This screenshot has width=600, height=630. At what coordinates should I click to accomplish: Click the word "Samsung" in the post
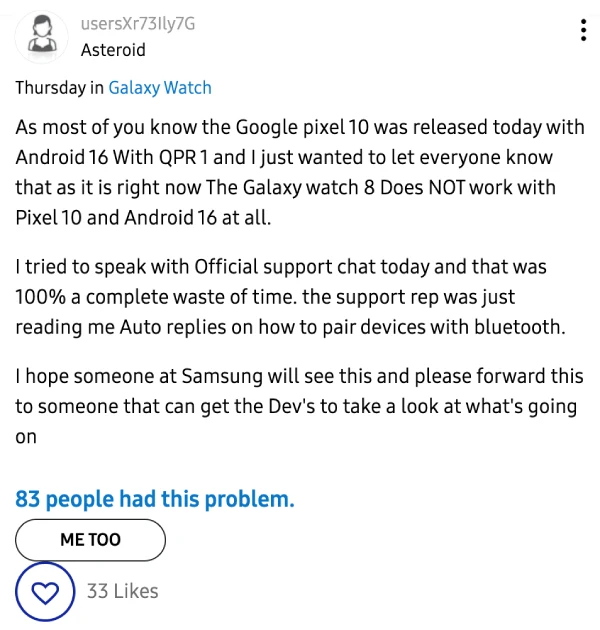(x=221, y=377)
